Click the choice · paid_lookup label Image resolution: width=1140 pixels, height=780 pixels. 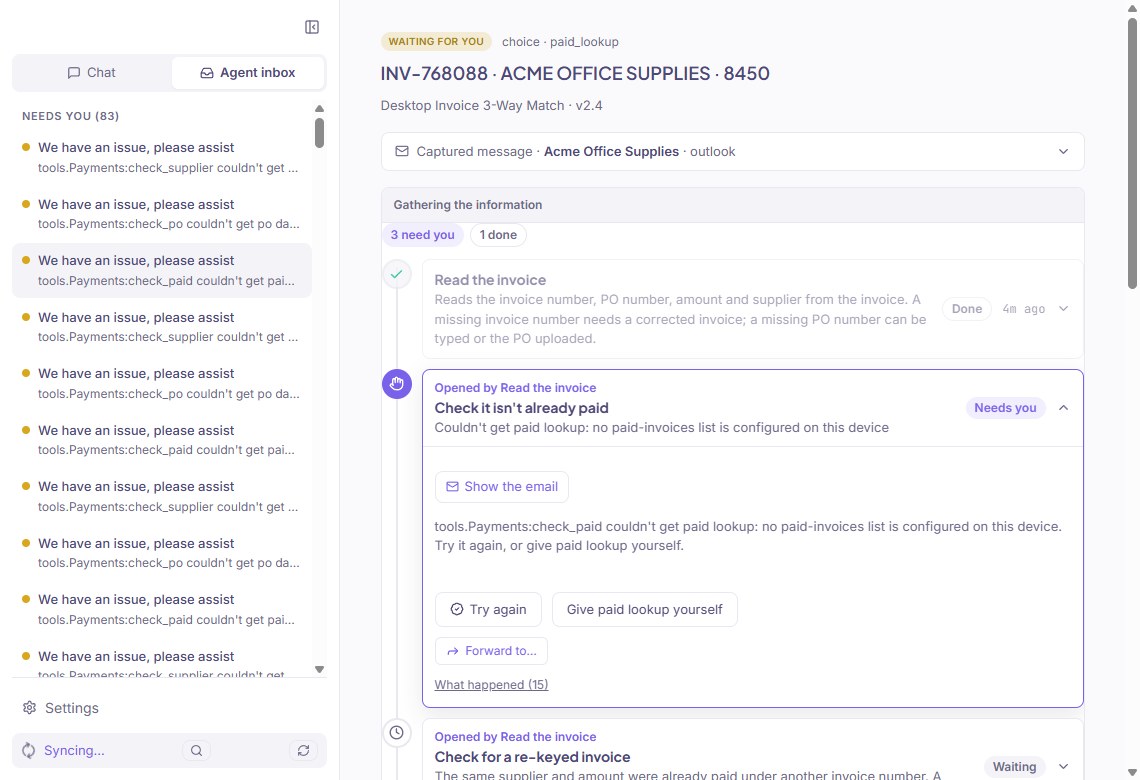(x=561, y=41)
